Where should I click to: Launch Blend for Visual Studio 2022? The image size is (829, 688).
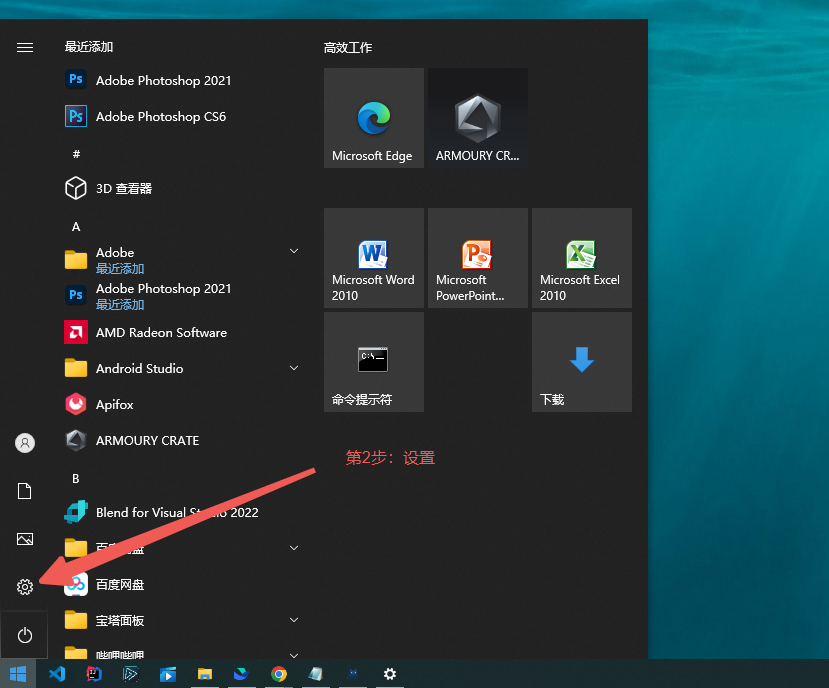coord(181,512)
